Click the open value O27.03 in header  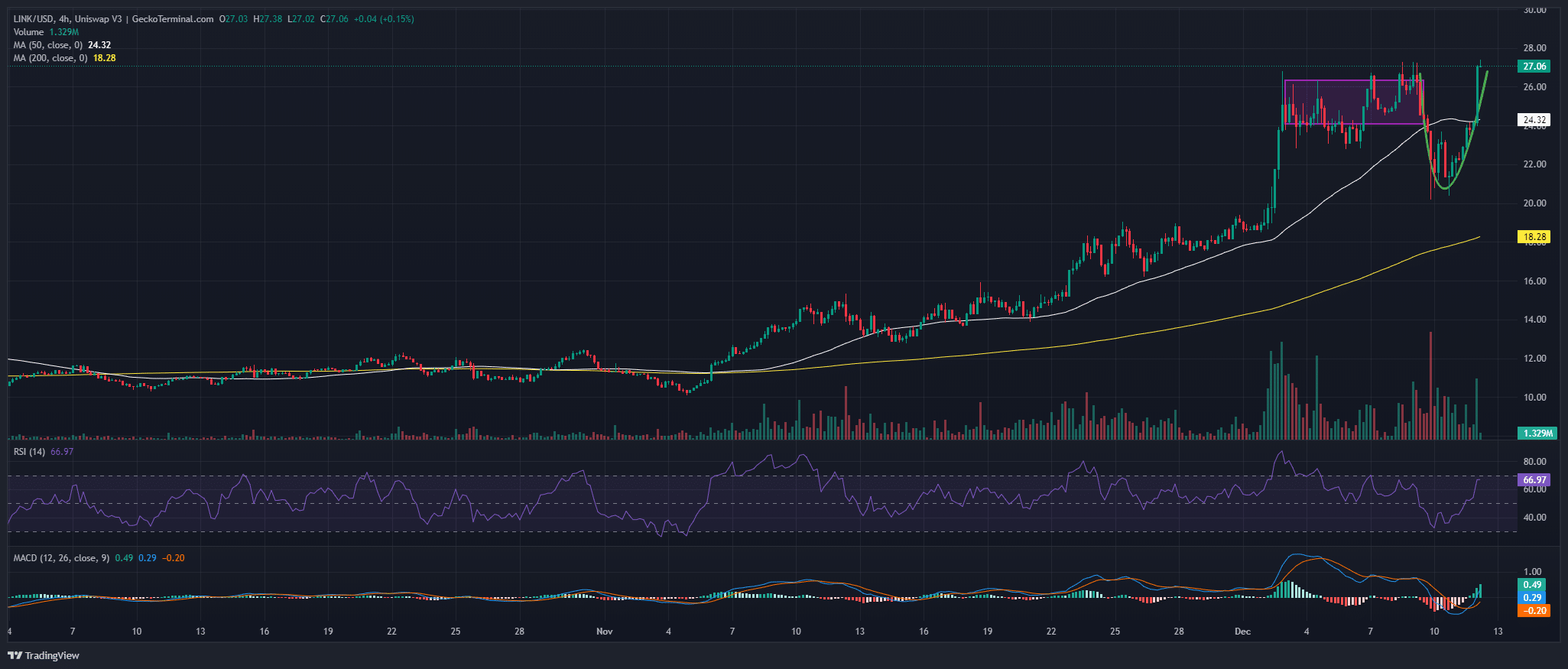pos(234,19)
